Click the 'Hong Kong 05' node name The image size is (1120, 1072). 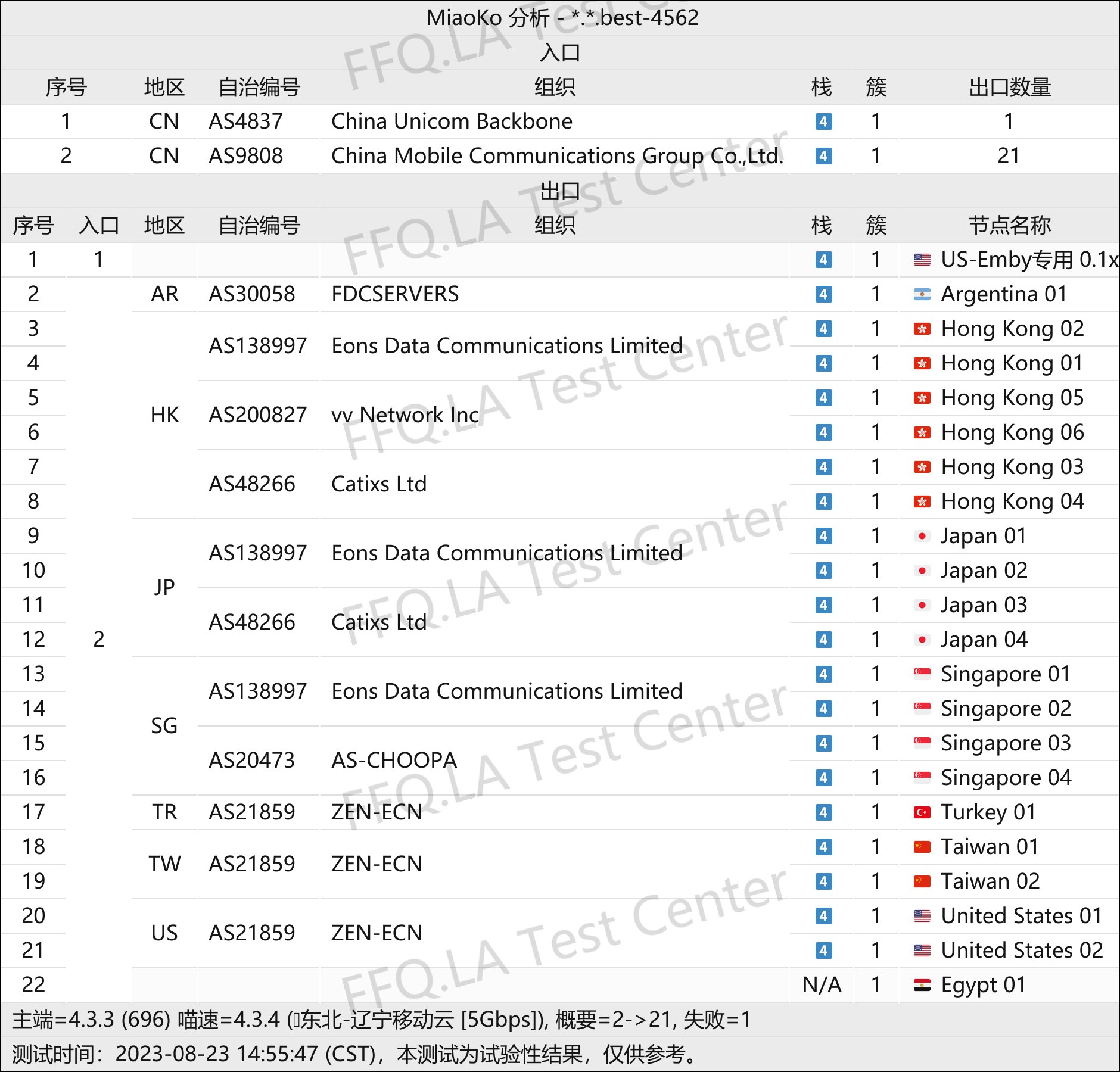1012,398
